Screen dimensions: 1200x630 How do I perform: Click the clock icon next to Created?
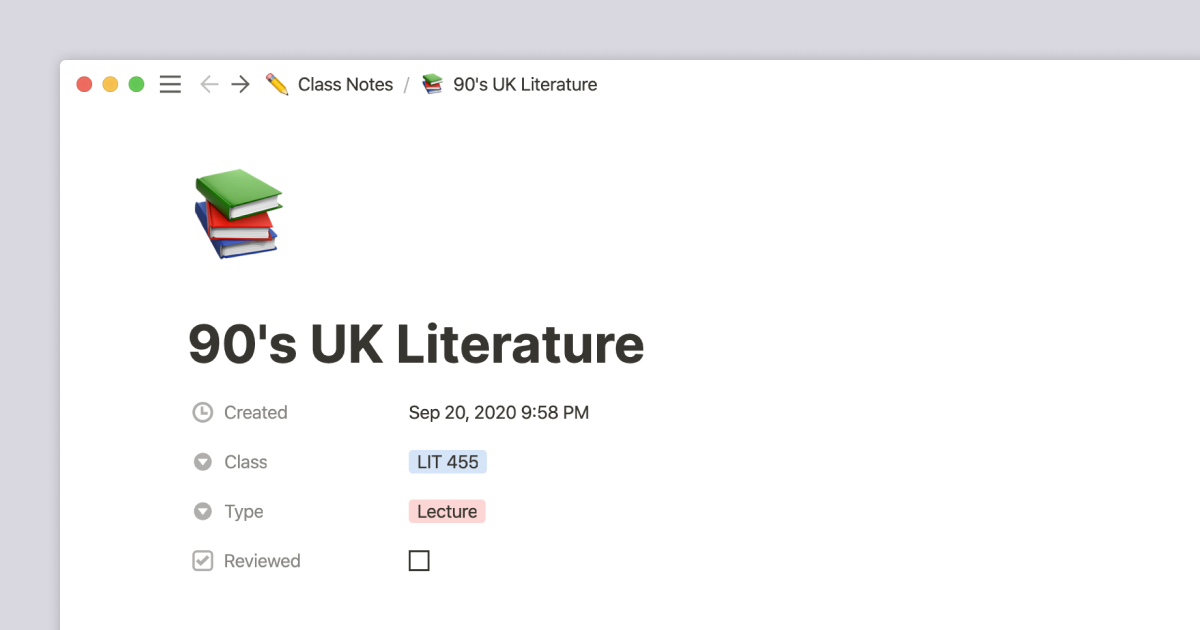point(202,412)
